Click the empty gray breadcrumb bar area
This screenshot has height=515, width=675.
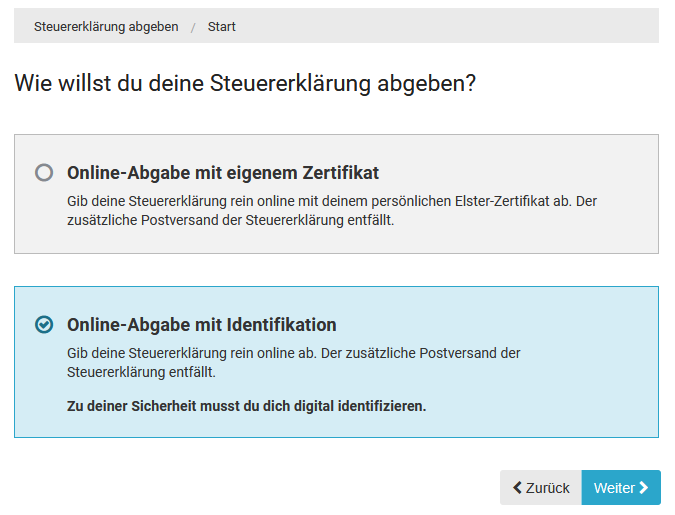click(450, 27)
